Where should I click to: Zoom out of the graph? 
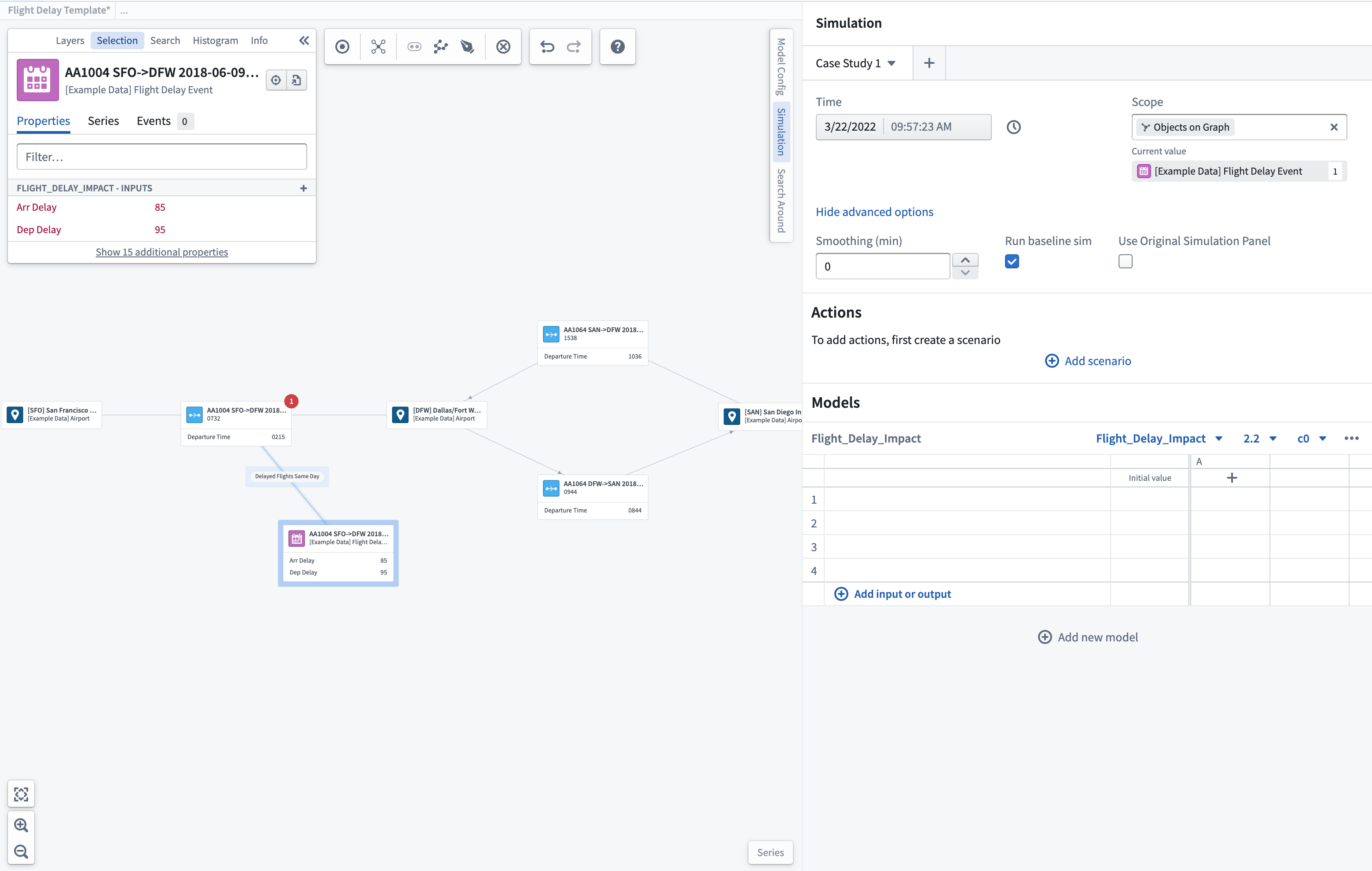point(21,852)
